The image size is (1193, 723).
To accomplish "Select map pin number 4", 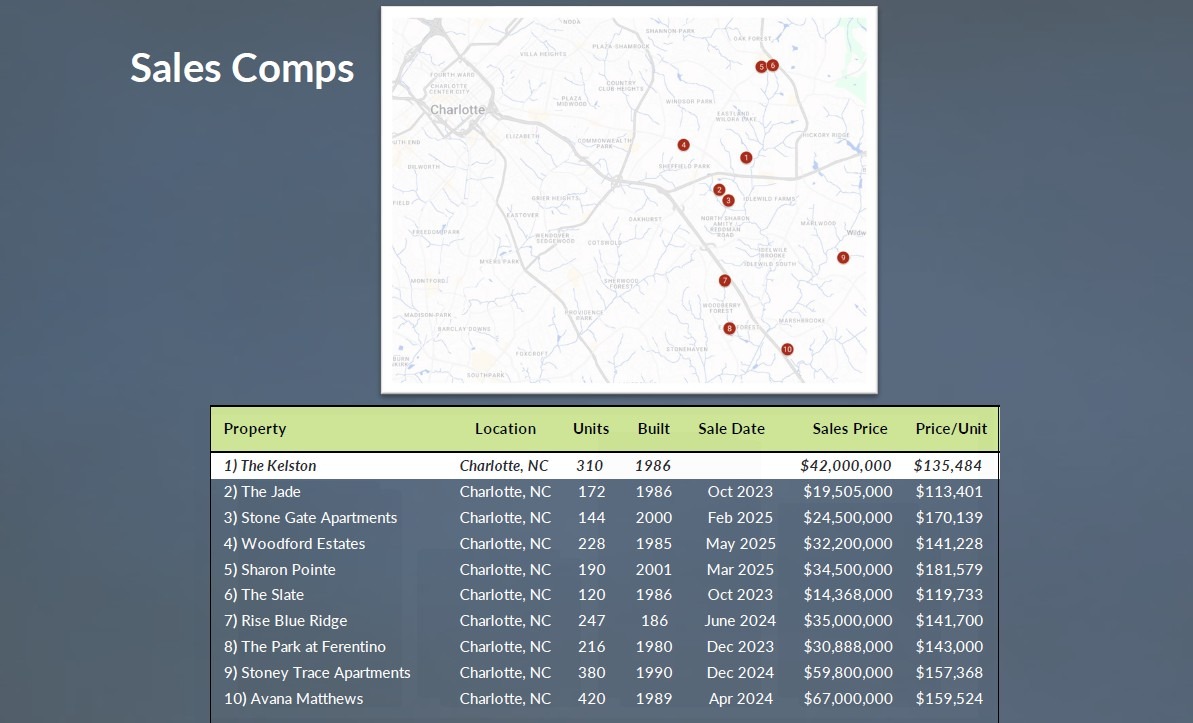I will click(x=683, y=145).
